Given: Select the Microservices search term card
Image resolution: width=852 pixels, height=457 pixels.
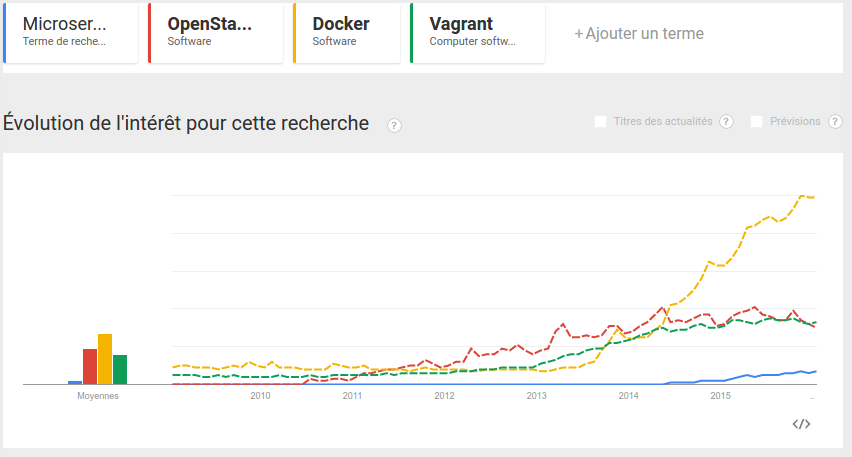Looking at the screenshot, I should point(71,33).
